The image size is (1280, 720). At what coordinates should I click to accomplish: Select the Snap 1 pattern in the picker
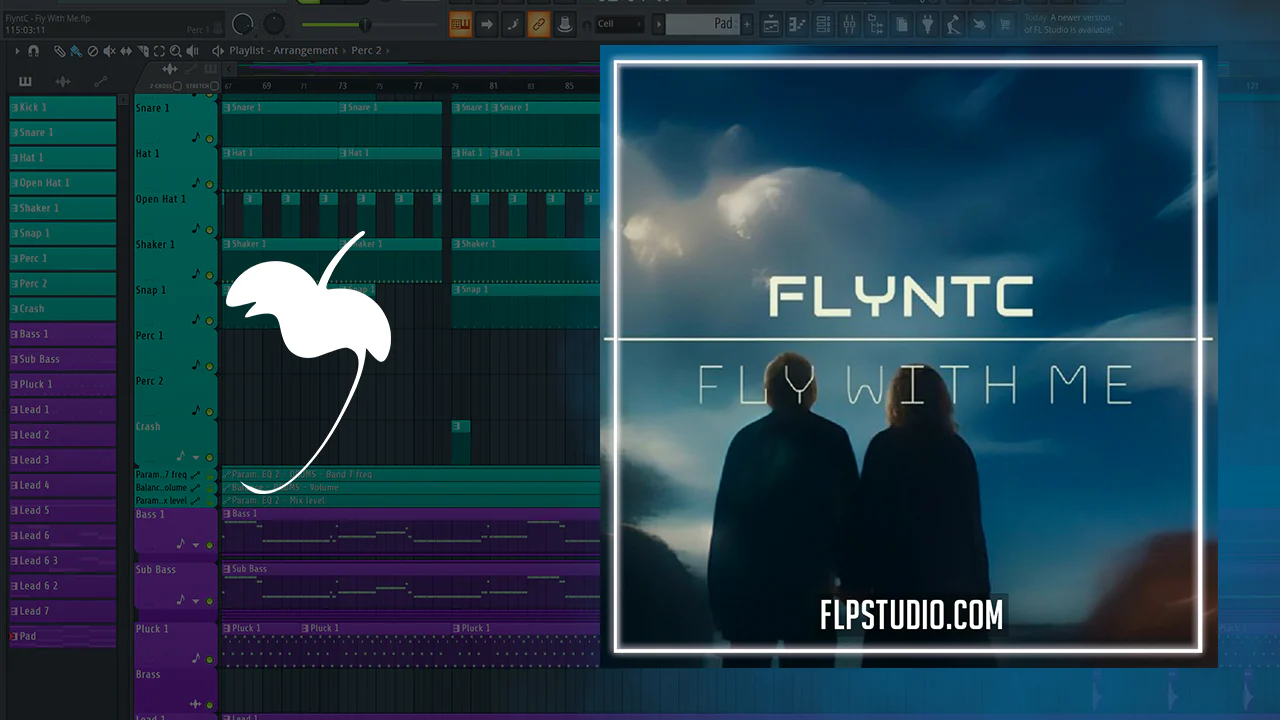pos(63,233)
